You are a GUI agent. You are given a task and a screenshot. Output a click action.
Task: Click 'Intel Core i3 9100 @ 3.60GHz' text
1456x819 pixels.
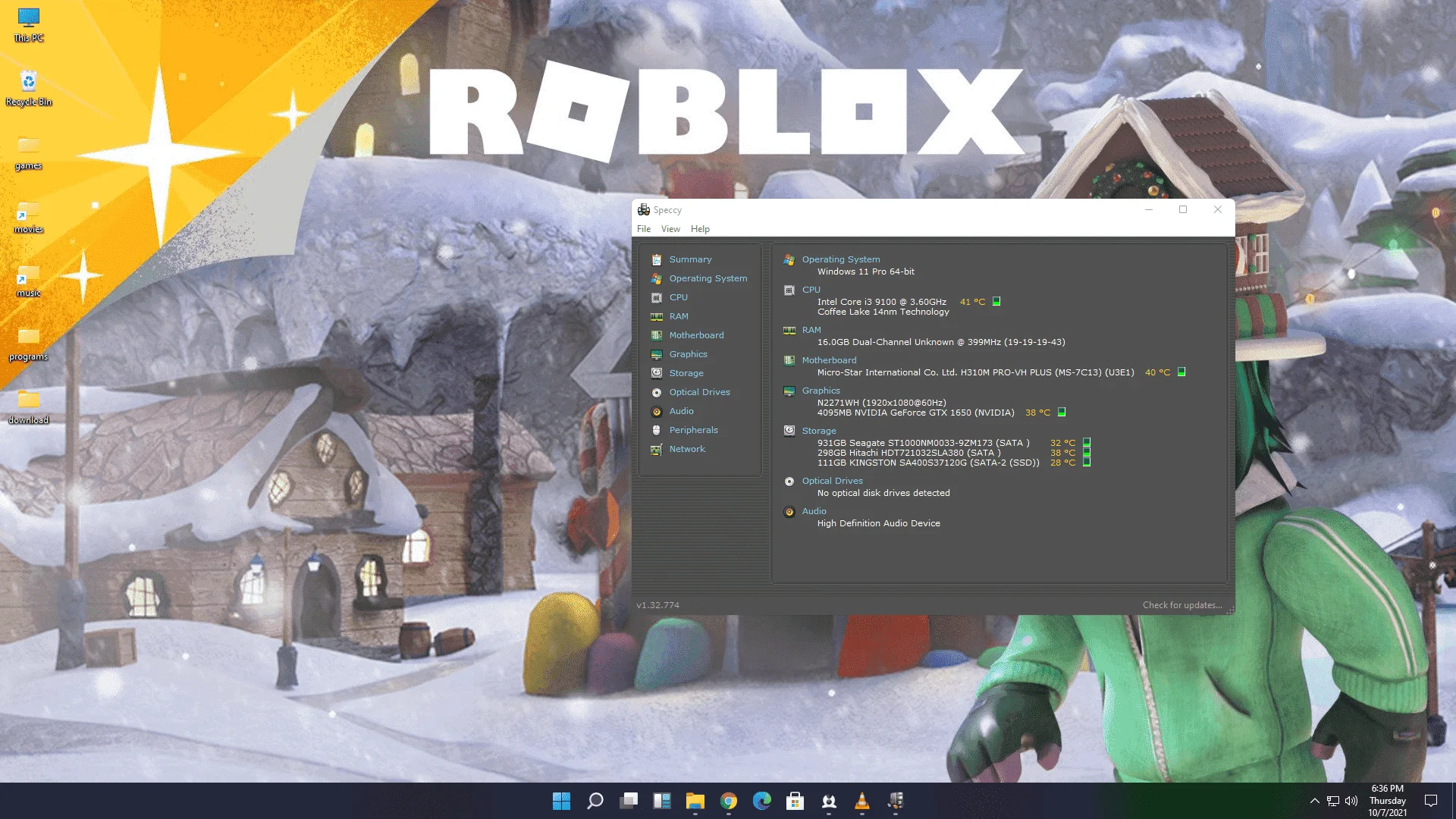coord(882,302)
